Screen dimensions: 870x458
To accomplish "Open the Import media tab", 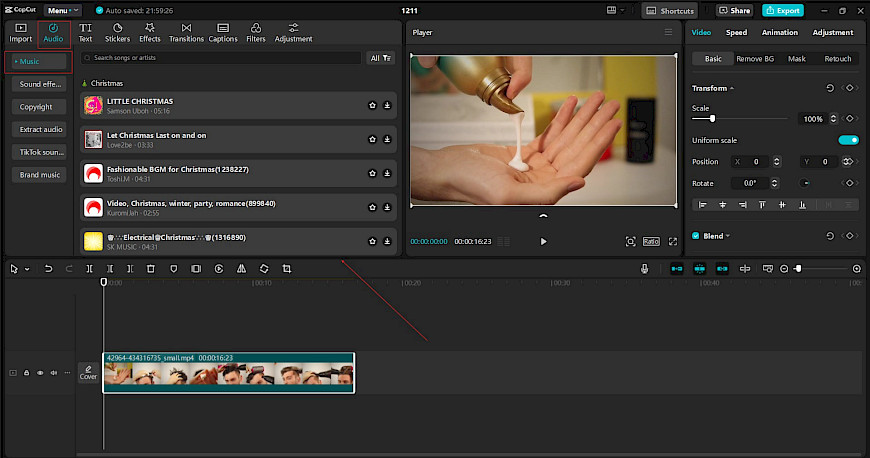I will click(21, 33).
